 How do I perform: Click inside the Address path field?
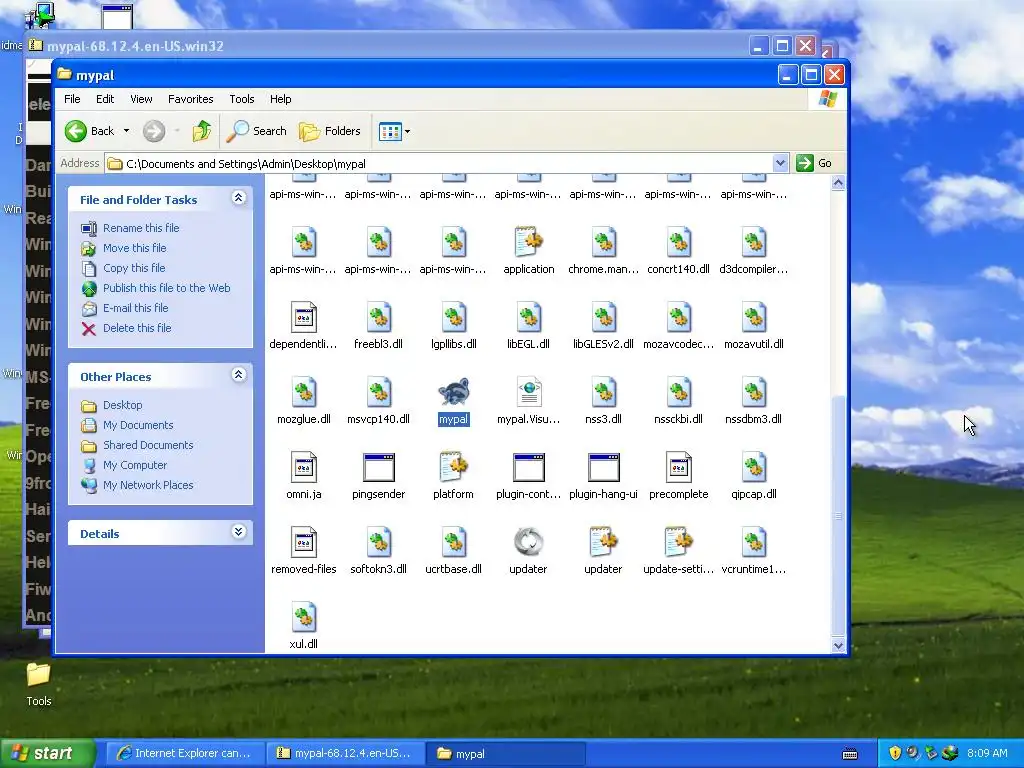(439, 164)
